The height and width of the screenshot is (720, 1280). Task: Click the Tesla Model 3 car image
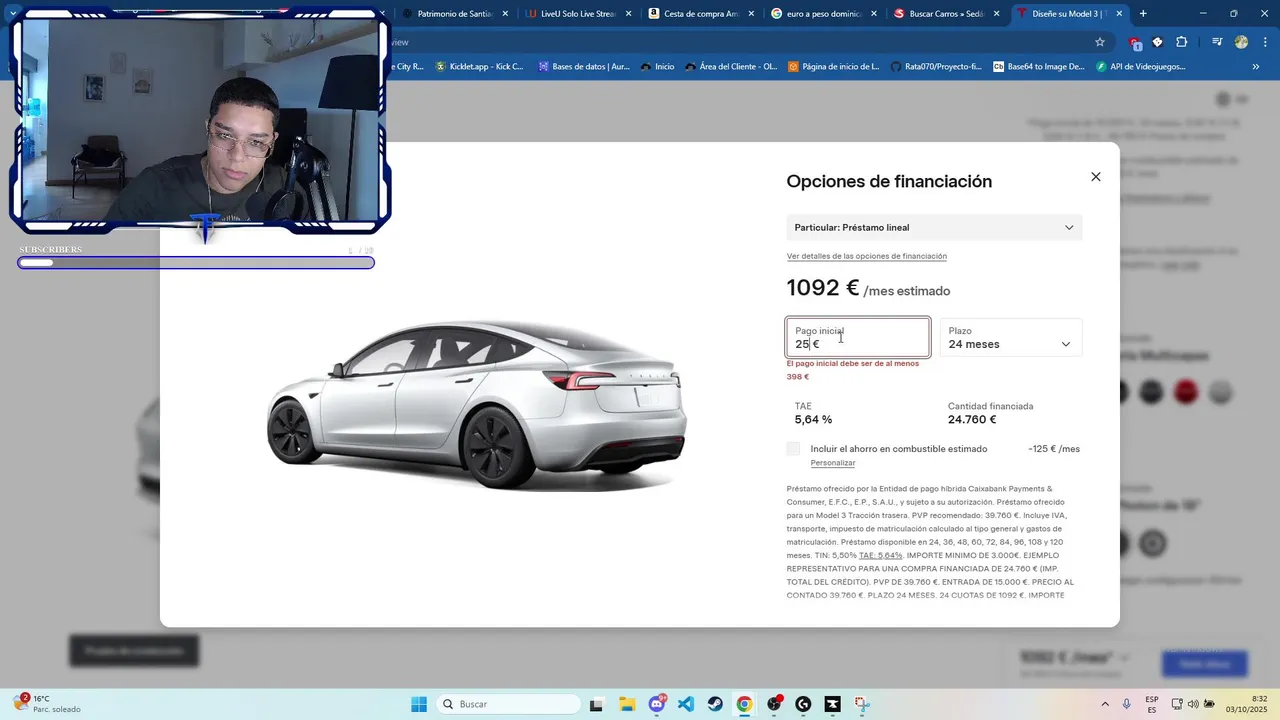[477, 406]
